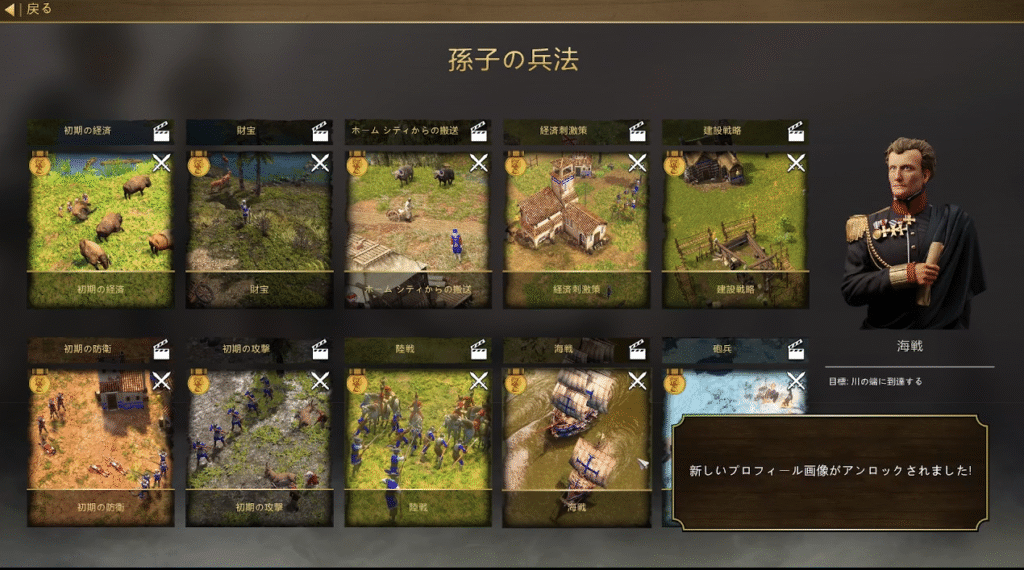
Task: Click the crossed swords icon on 初期の経済 card
Action: (x=161, y=163)
